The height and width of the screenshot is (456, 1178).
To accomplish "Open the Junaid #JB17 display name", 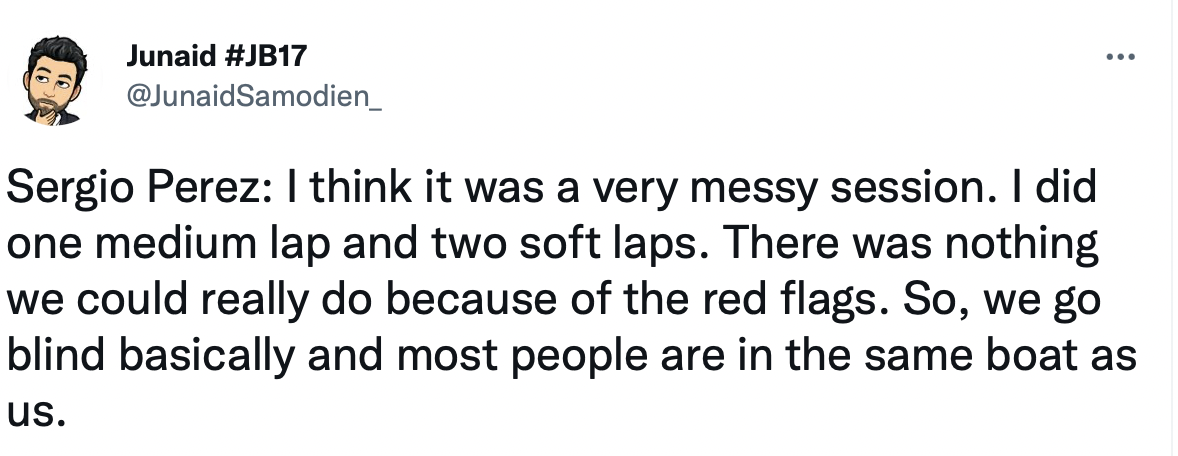I will [x=216, y=56].
